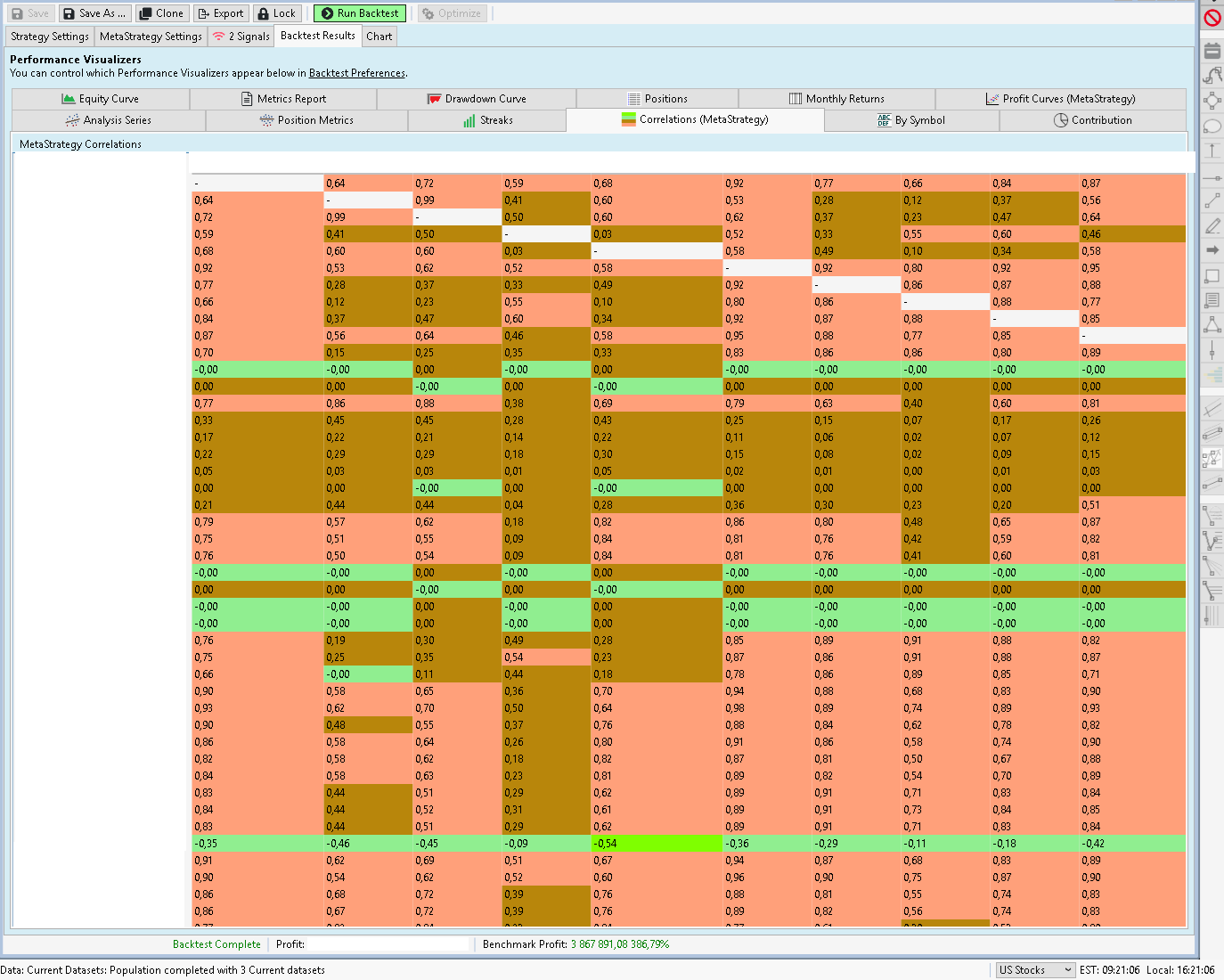Show the Monthly Returns visualizer
Image resolution: width=1224 pixels, height=980 pixels.
coord(836,99)
